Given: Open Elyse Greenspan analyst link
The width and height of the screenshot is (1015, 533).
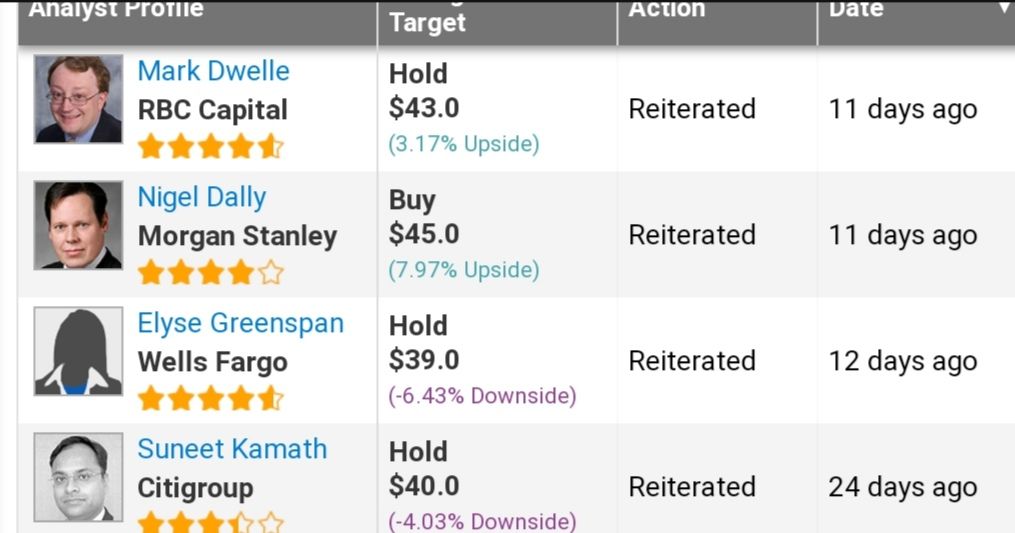Looking at the screenshot, I should [240, 324].
